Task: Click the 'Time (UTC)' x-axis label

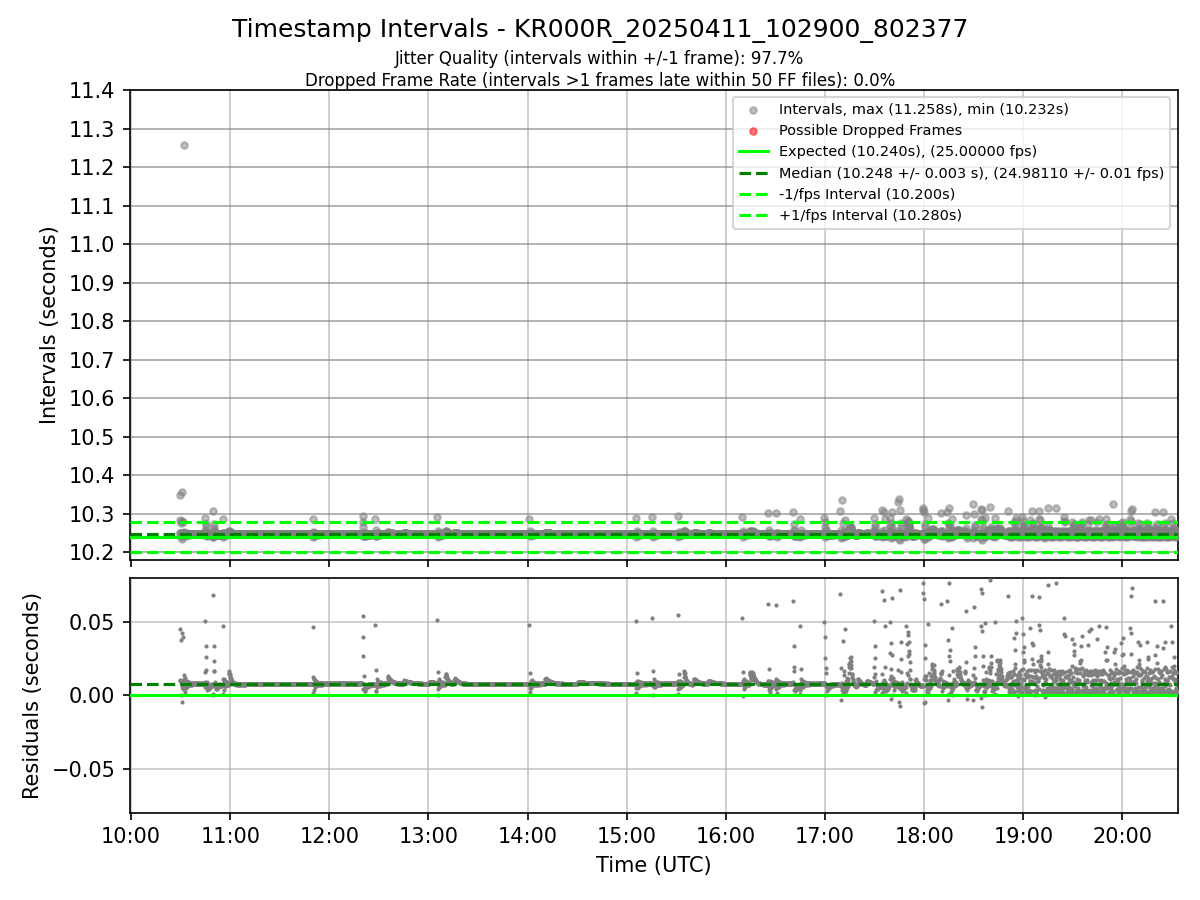Action: (654, 865)
